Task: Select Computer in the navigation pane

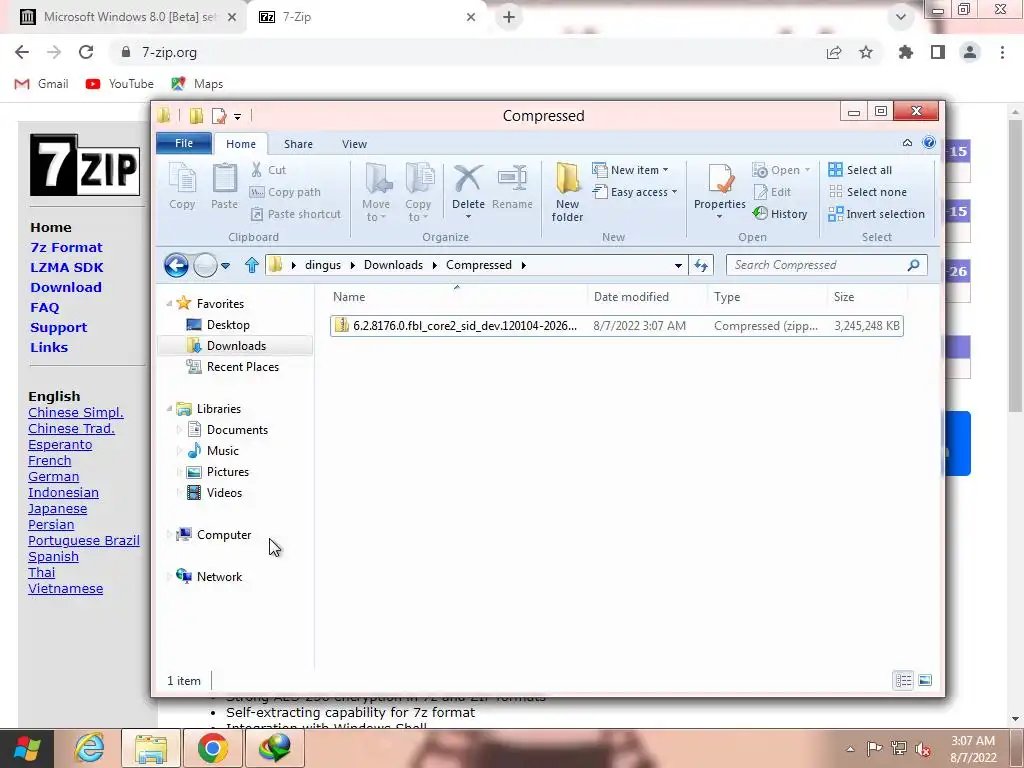Action: (223, 535)
